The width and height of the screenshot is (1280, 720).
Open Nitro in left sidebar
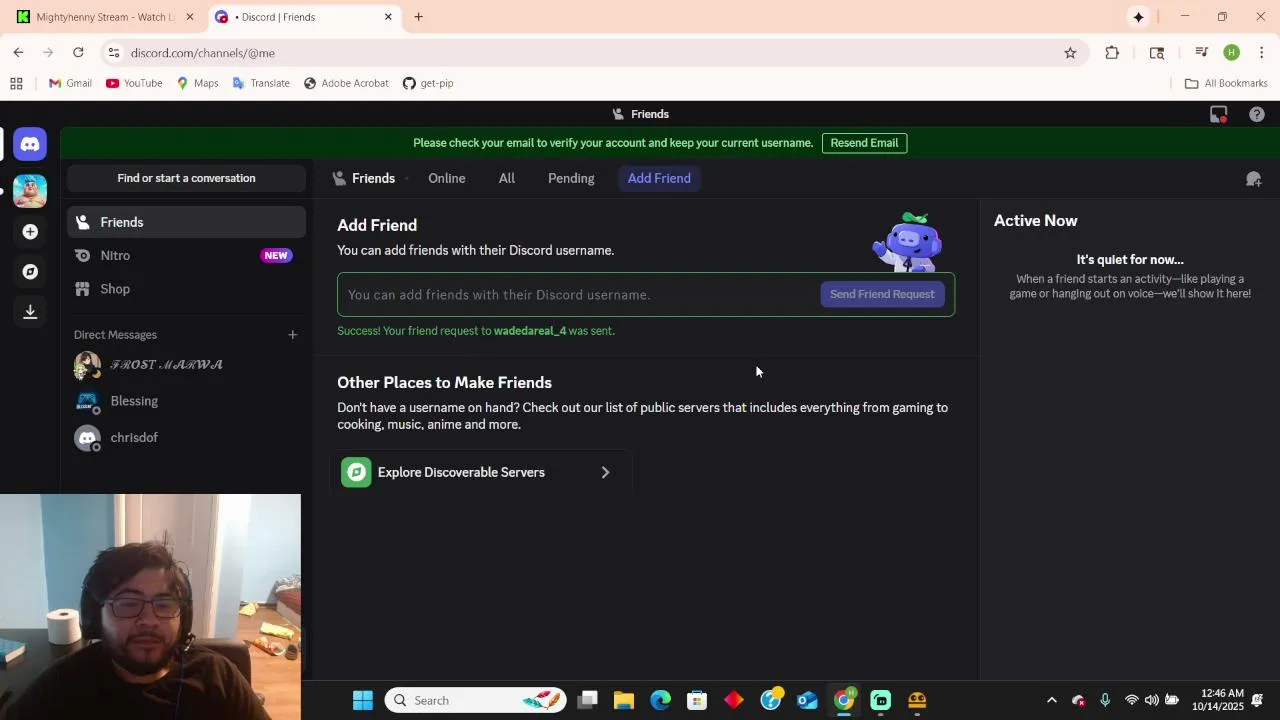tap(186, 256)
